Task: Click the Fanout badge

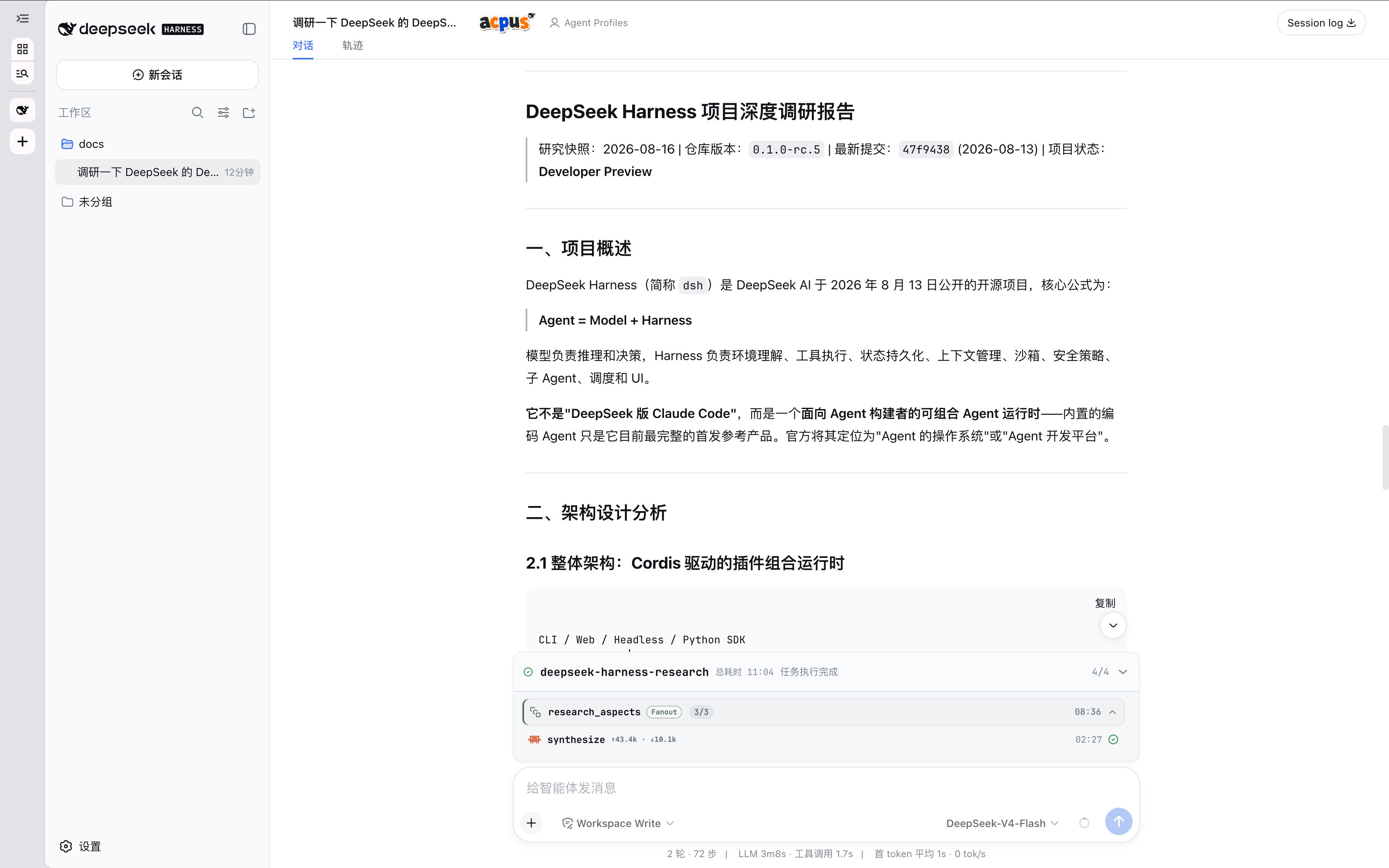Action: [664, 712]
